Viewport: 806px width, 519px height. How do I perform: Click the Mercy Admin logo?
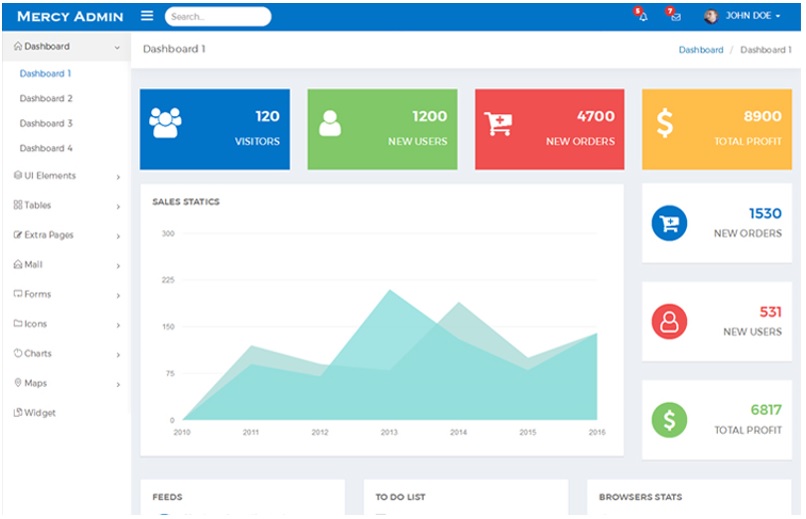coord(70,16)
